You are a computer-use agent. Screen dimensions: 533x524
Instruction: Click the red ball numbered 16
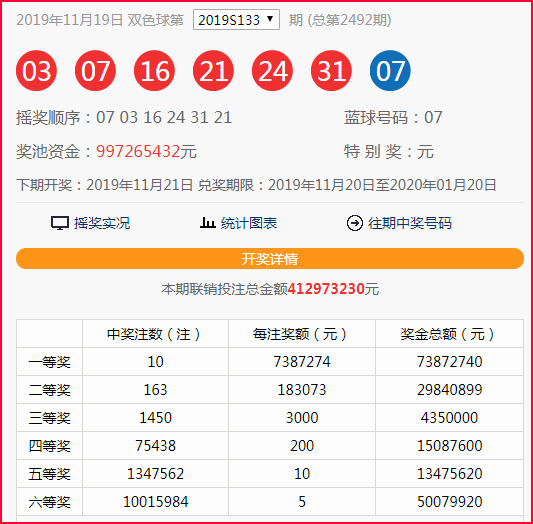tap(154, 71)
